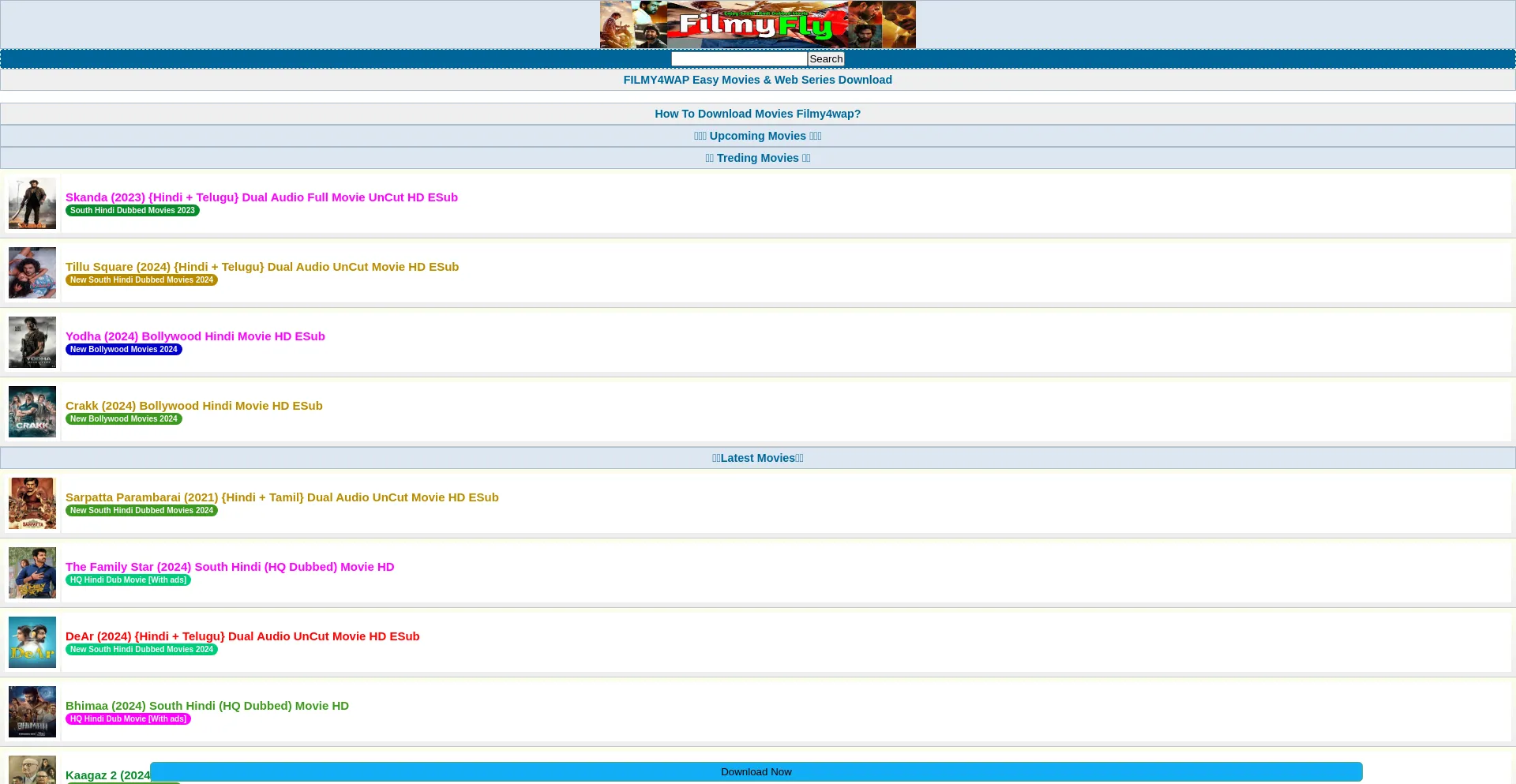Select HQ Hindi Dub tag under Family Star
This screenshot has width=1516, height=784.
[128, 580]
